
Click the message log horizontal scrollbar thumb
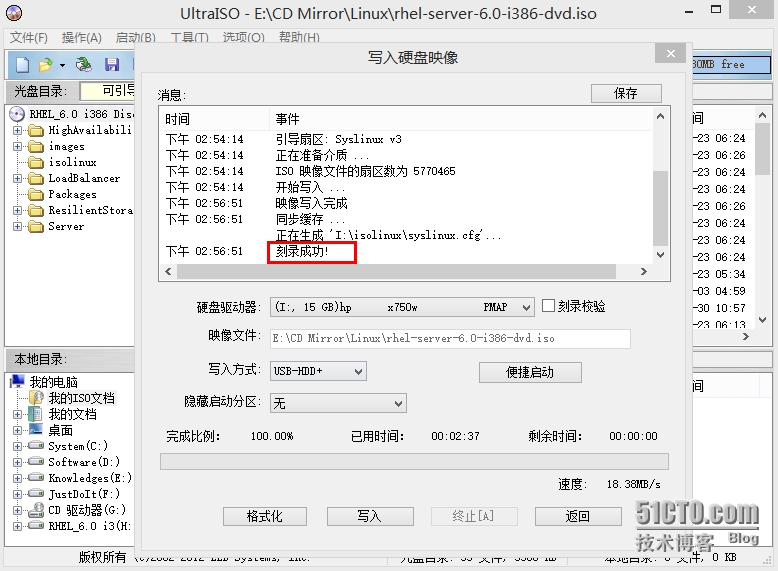396,271
